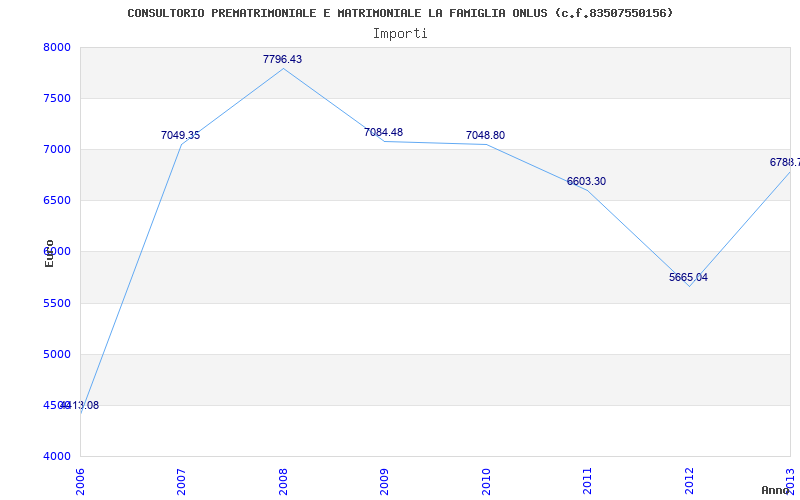The height and width of the screenshot is (500, 800).
Task: Click the 'Euro' y-axis title
Action: [49, 253]
